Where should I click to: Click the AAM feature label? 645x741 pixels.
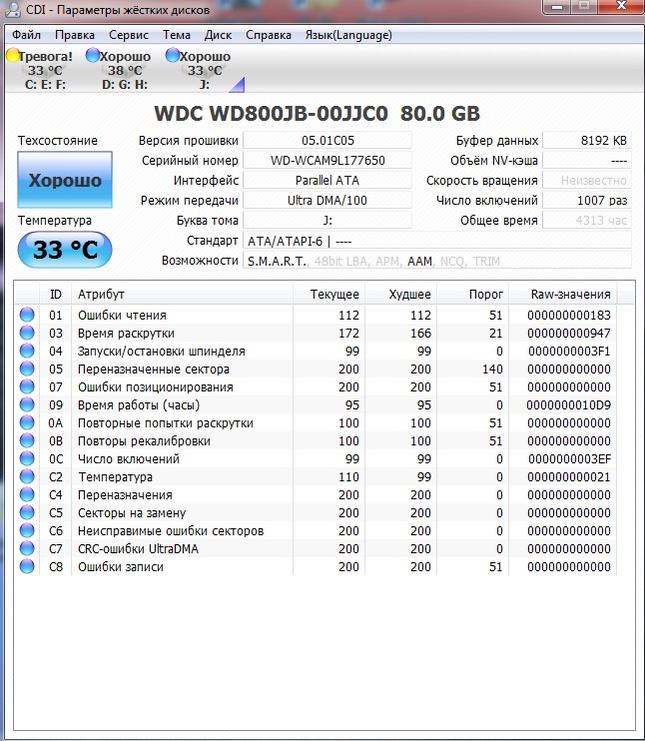(x=420, y=261)
